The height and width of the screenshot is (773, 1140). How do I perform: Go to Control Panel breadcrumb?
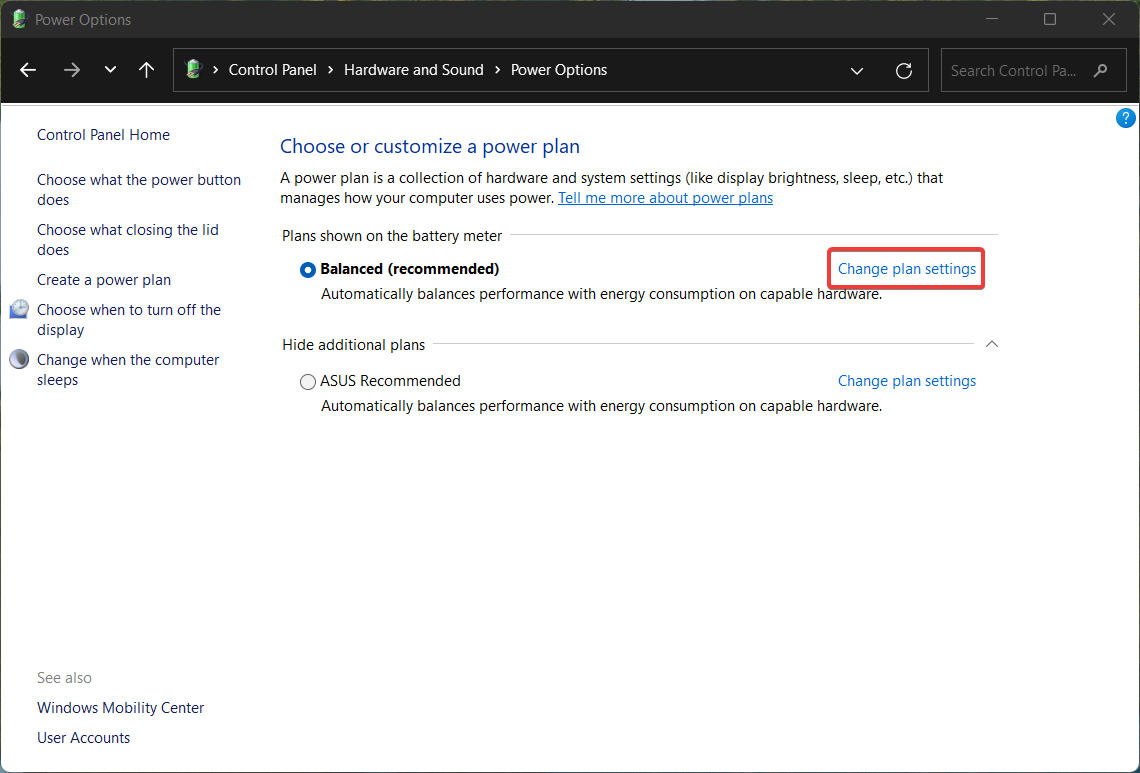click(272, 70)
